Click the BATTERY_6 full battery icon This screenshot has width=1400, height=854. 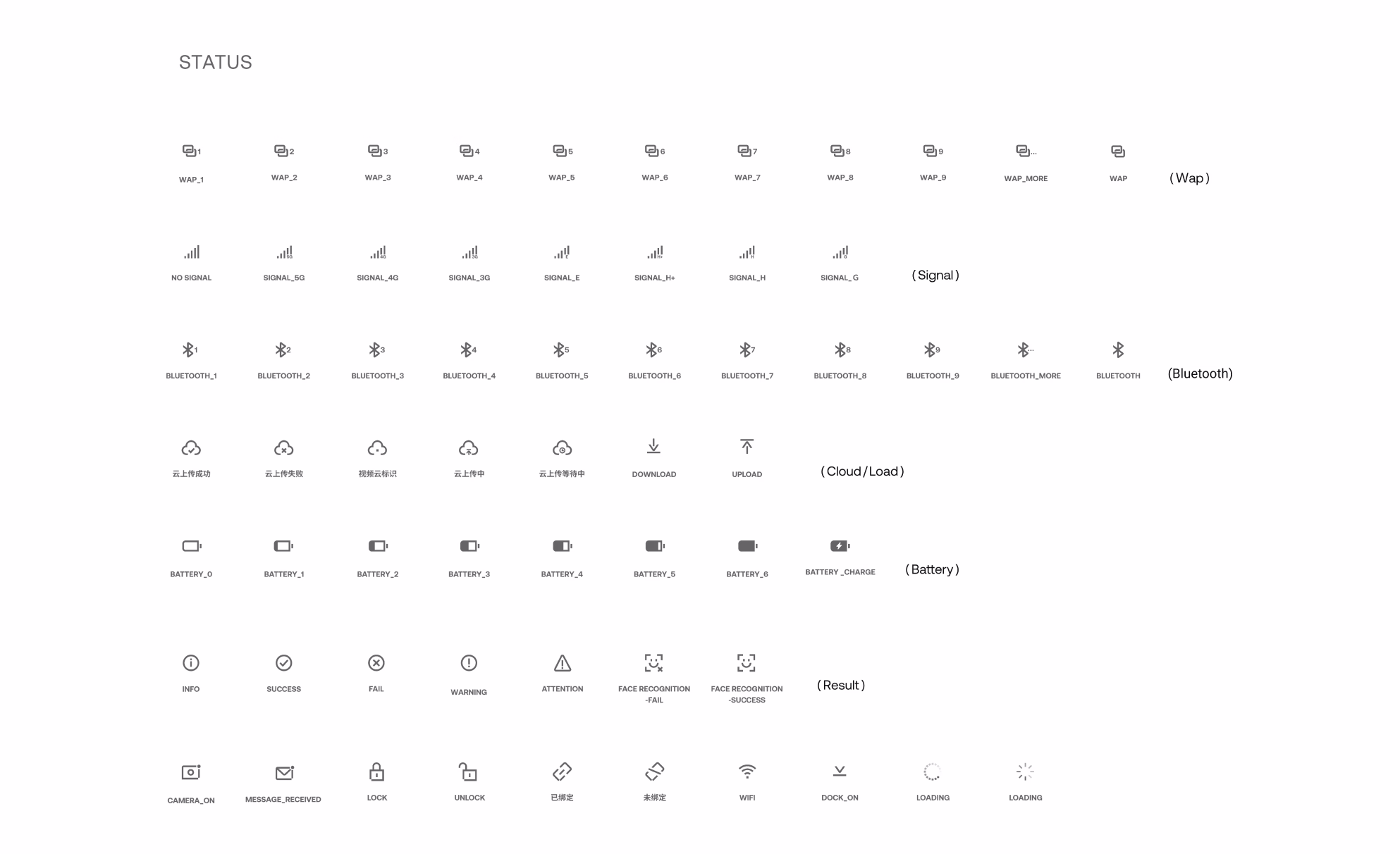pyautogui.click(x=748, y=546)
